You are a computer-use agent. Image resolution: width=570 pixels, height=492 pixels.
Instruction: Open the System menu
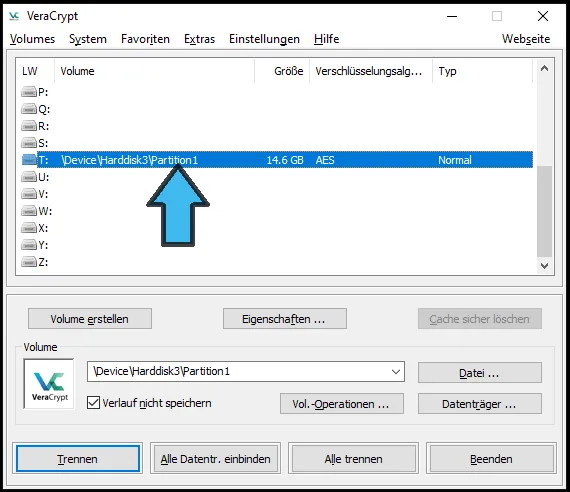click(88, 39)
